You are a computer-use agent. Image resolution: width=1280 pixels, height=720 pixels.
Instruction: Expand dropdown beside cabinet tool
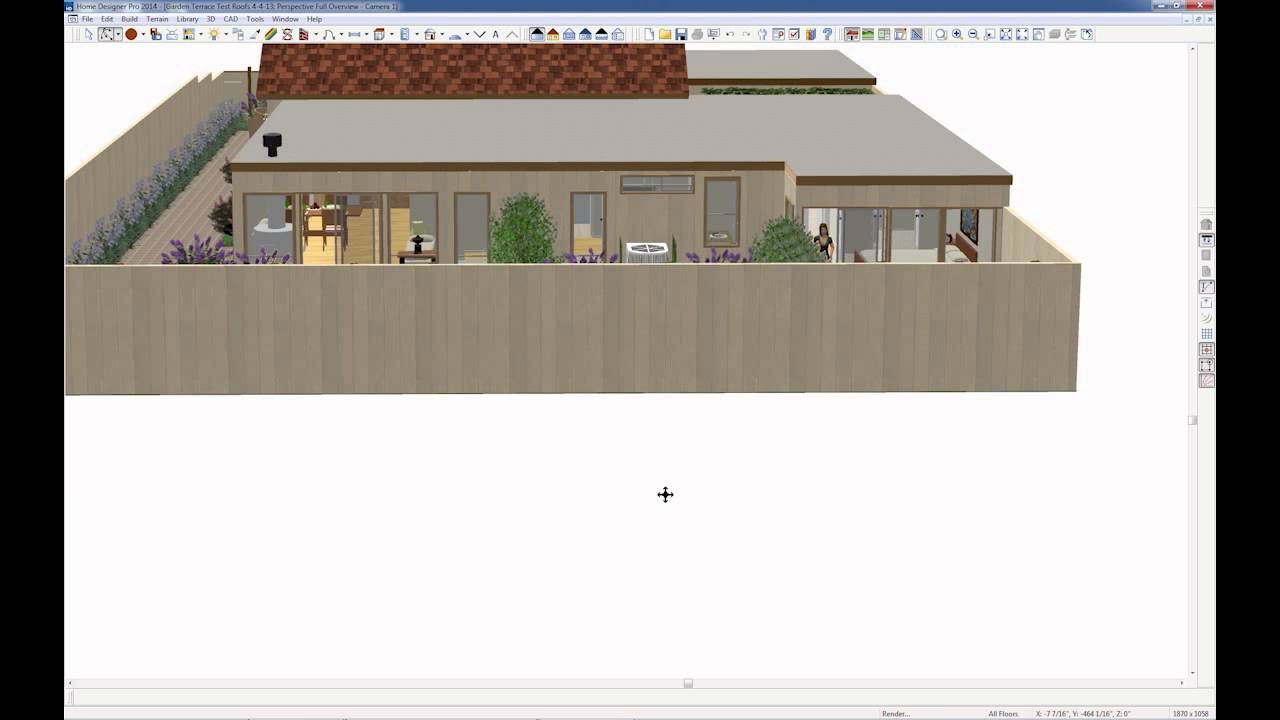[x=391, y=34]
